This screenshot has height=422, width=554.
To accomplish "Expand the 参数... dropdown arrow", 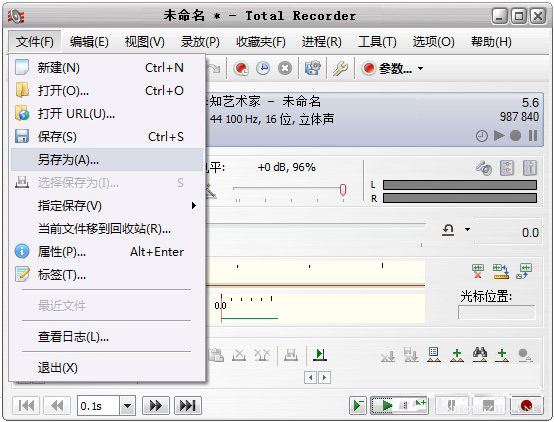I will [x=420, y=68].
